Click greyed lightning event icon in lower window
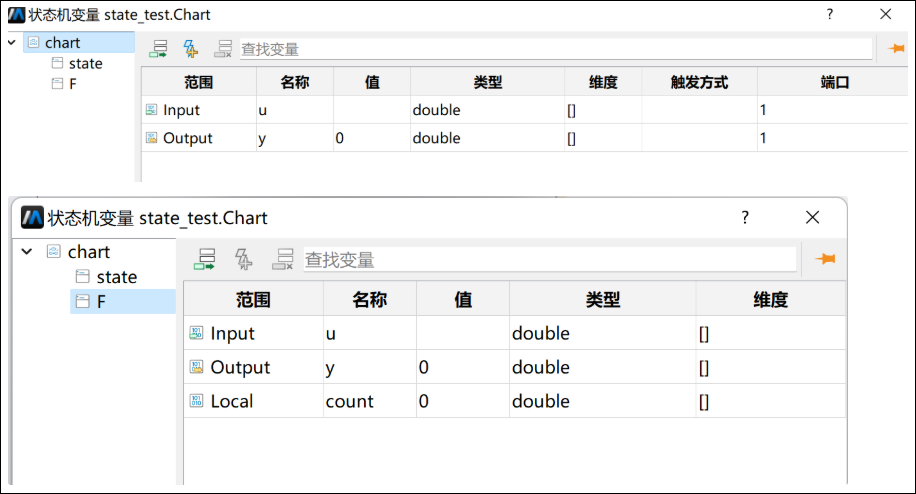916x494 pixels. coord(244,259)
